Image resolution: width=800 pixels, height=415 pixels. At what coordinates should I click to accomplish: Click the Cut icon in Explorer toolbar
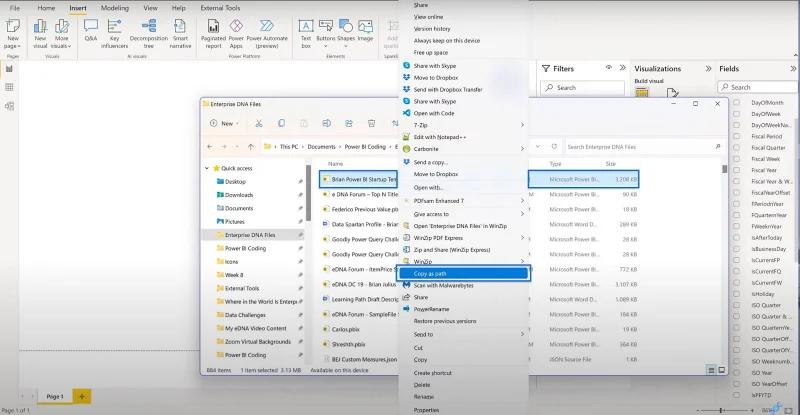(x=259, y=123)
